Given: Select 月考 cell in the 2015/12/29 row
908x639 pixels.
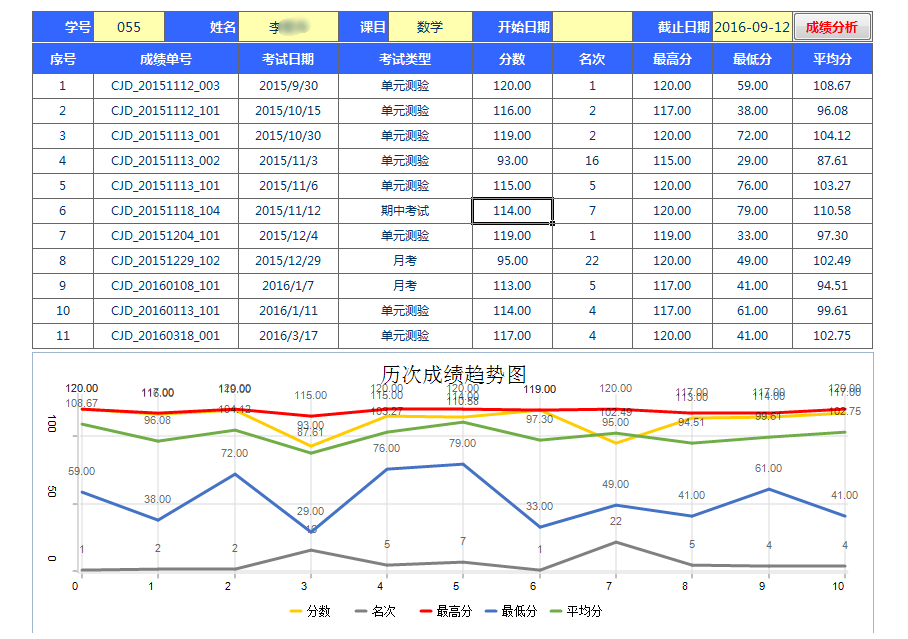Looking at the screenshot, I should pos(405,261).
